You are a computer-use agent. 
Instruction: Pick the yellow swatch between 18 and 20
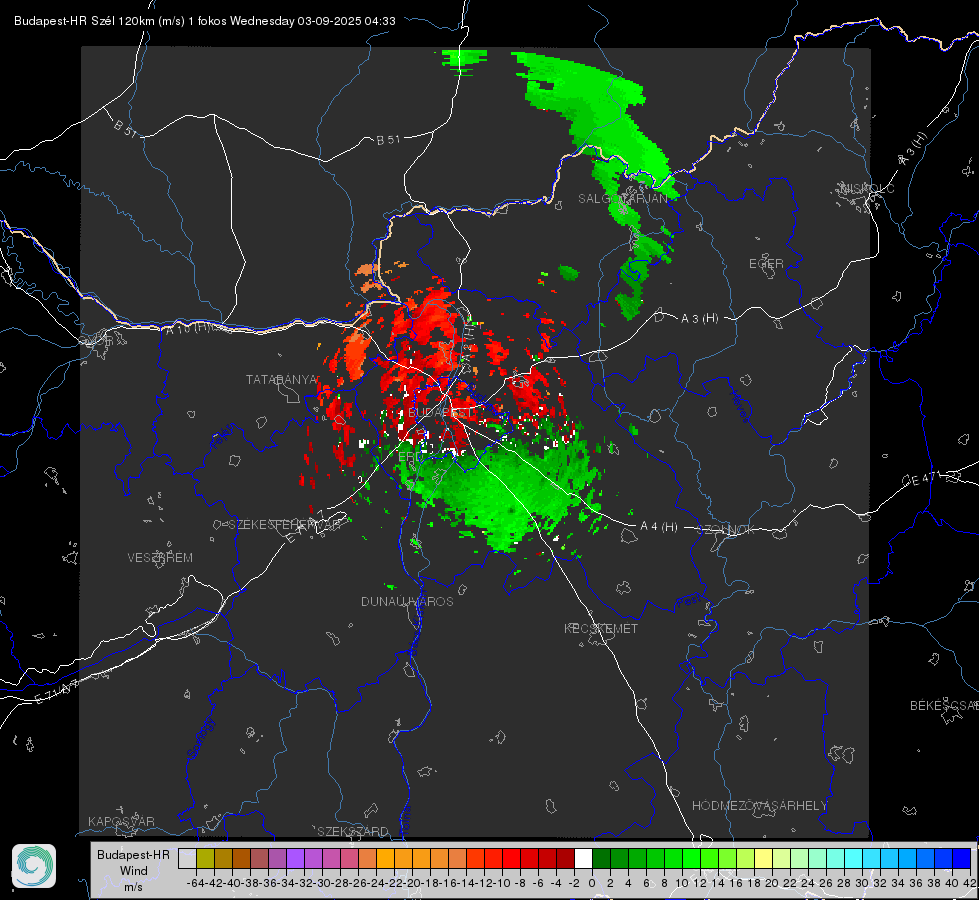coord(763,858)
